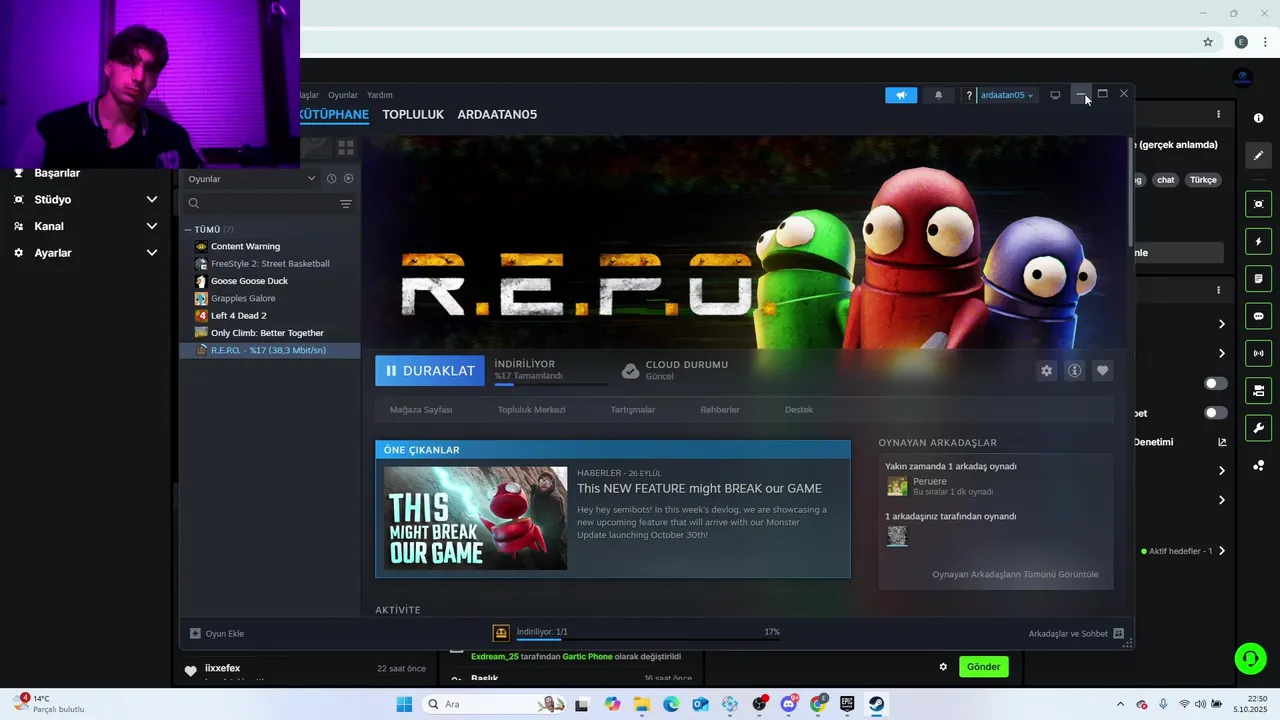This screenshot has height=720, width=1280.
Task: Open the Oyunlar library filter dropdown
Action: 252,179
